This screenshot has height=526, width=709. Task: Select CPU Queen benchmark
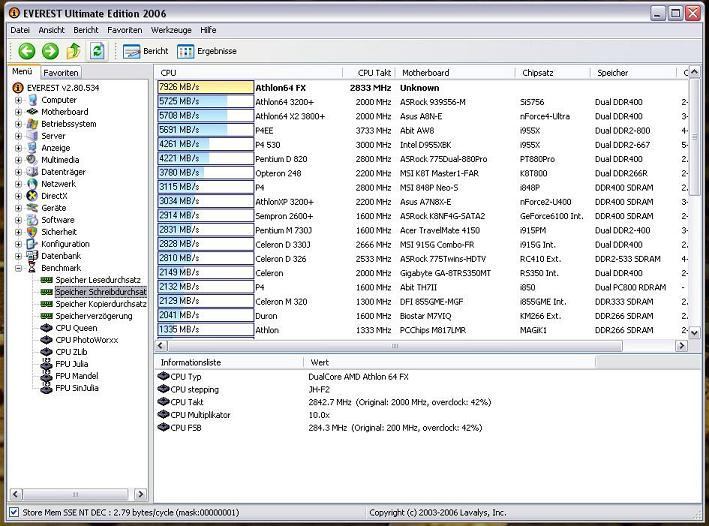(x=76, y=328)
